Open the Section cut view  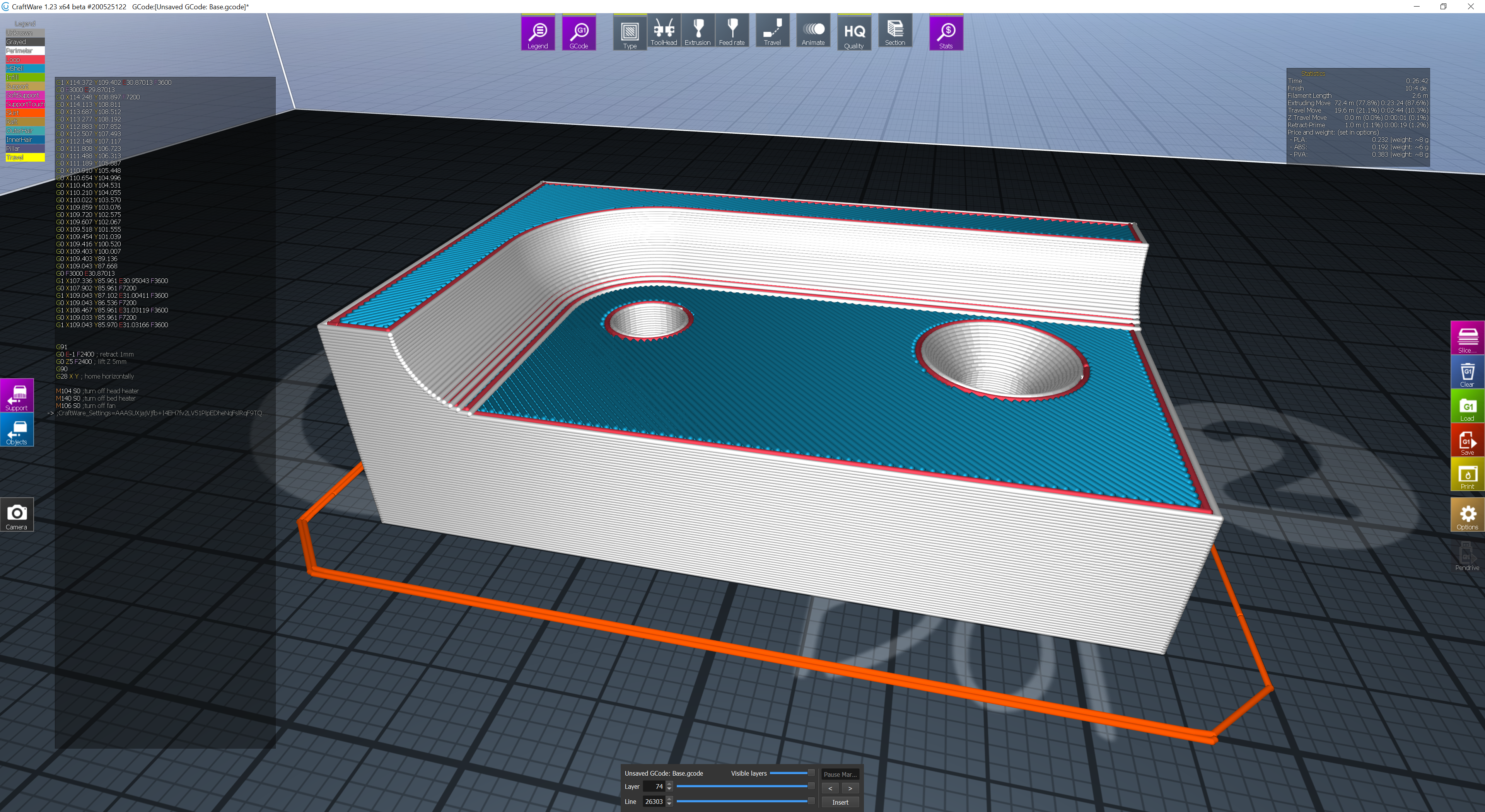(x=895, y=32)
